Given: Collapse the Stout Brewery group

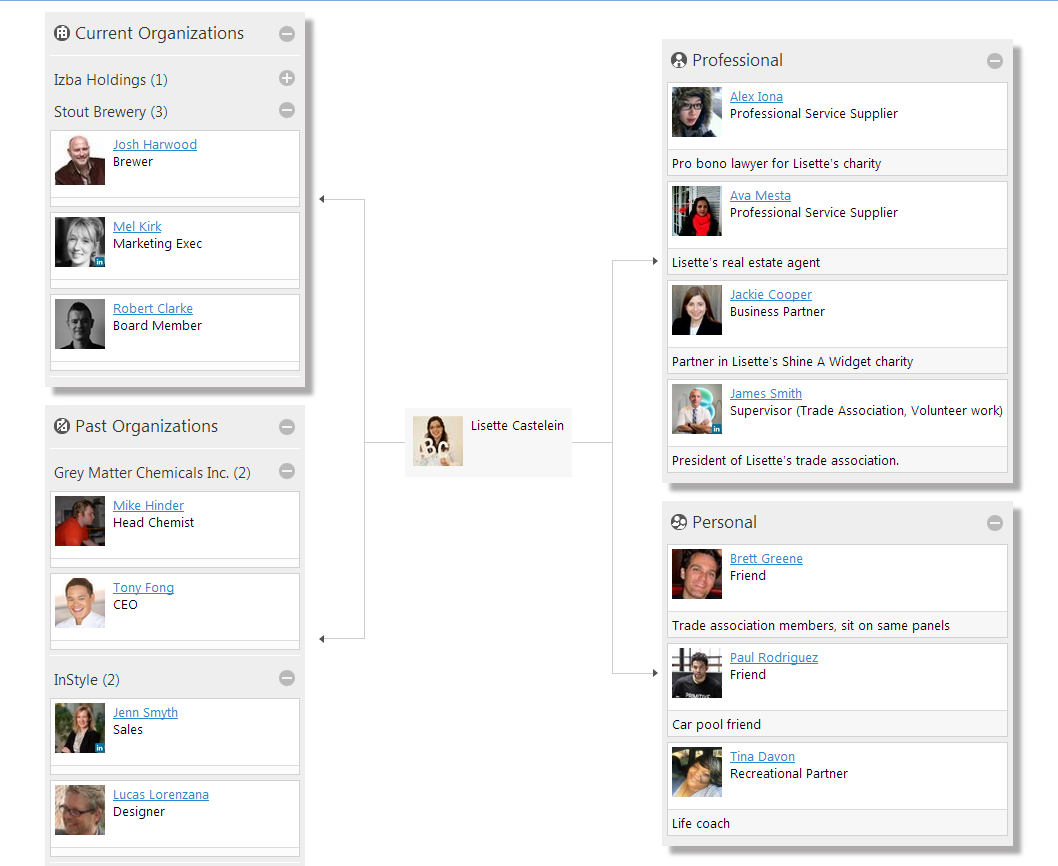Looking at the screenshot, I should click(x=287, y=110).
